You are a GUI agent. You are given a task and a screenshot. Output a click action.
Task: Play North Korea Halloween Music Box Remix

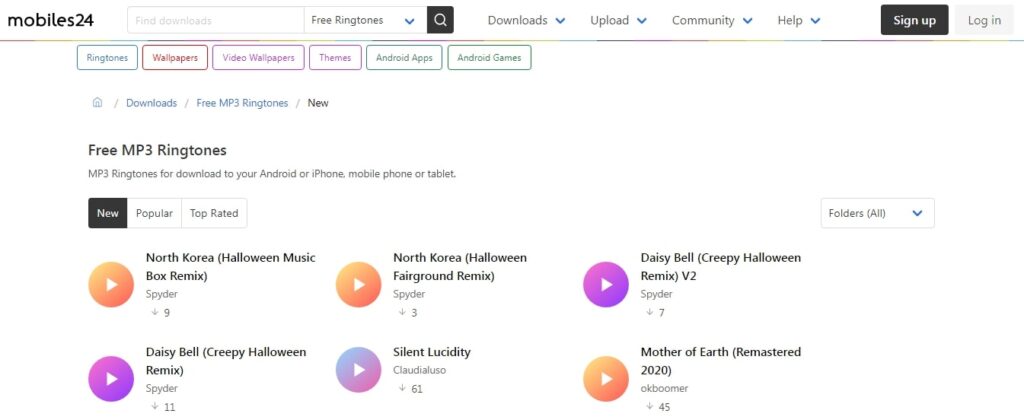point(111,284)
